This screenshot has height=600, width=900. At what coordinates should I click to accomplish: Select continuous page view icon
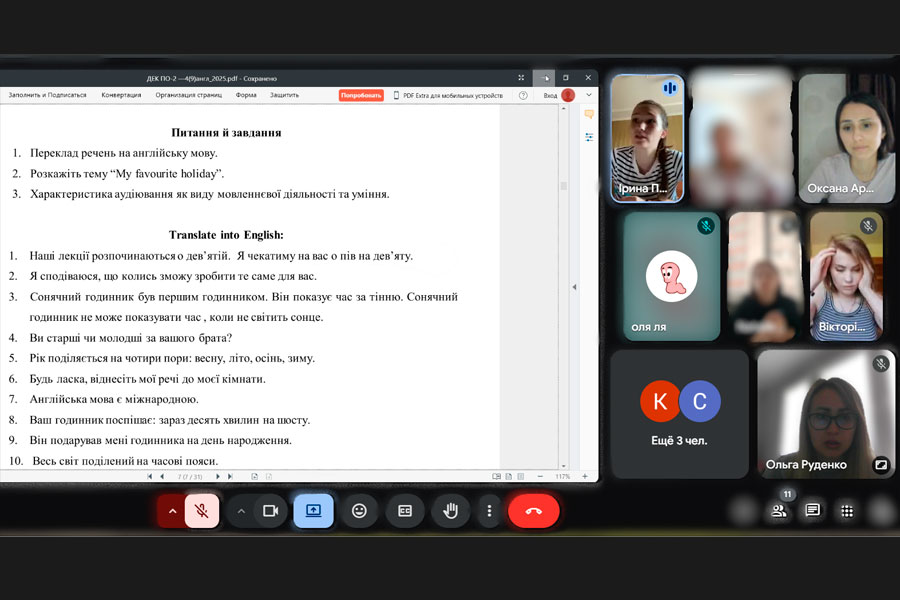click(x=521, y=477)
